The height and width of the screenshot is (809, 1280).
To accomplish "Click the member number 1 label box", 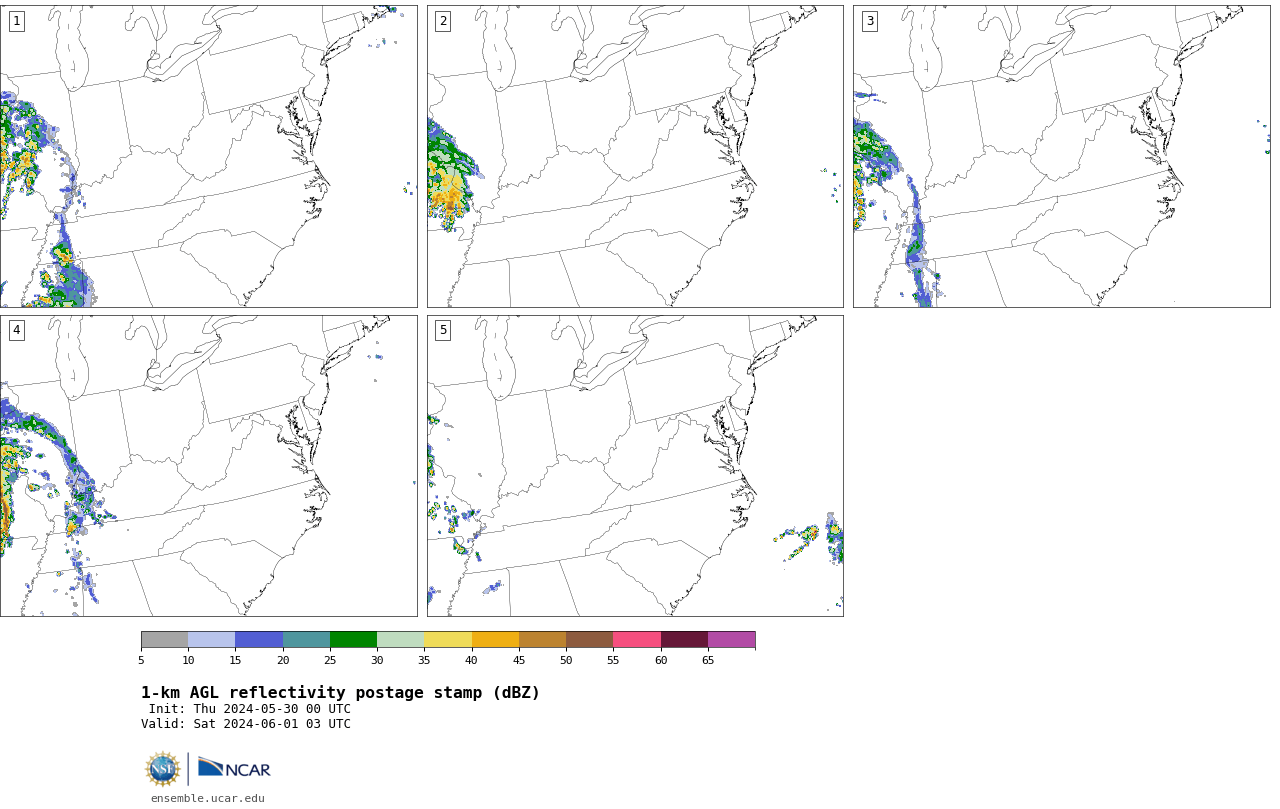I will (x=16, y=21).
